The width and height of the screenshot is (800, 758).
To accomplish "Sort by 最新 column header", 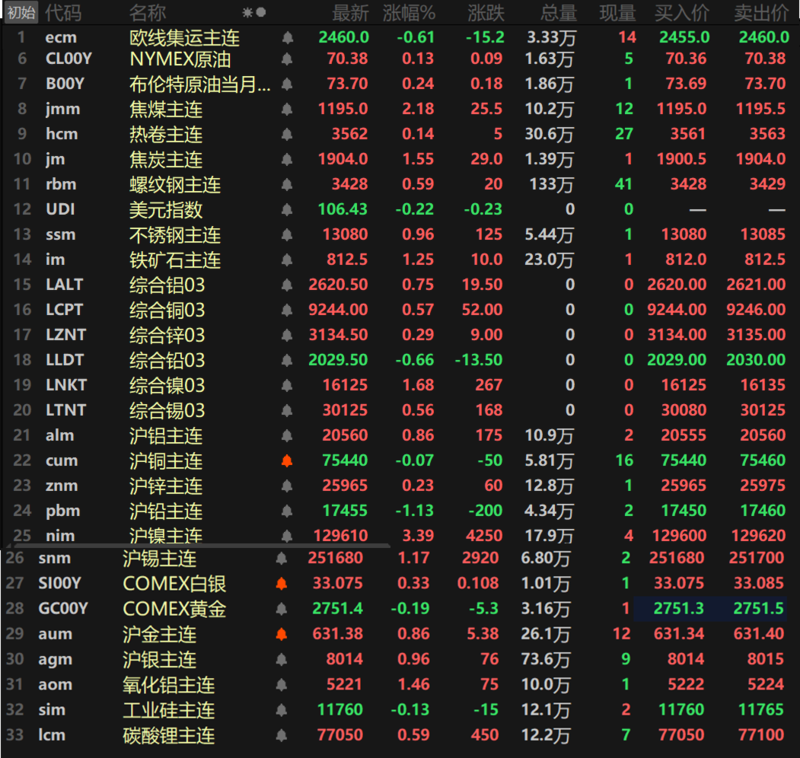I will 351,13.
